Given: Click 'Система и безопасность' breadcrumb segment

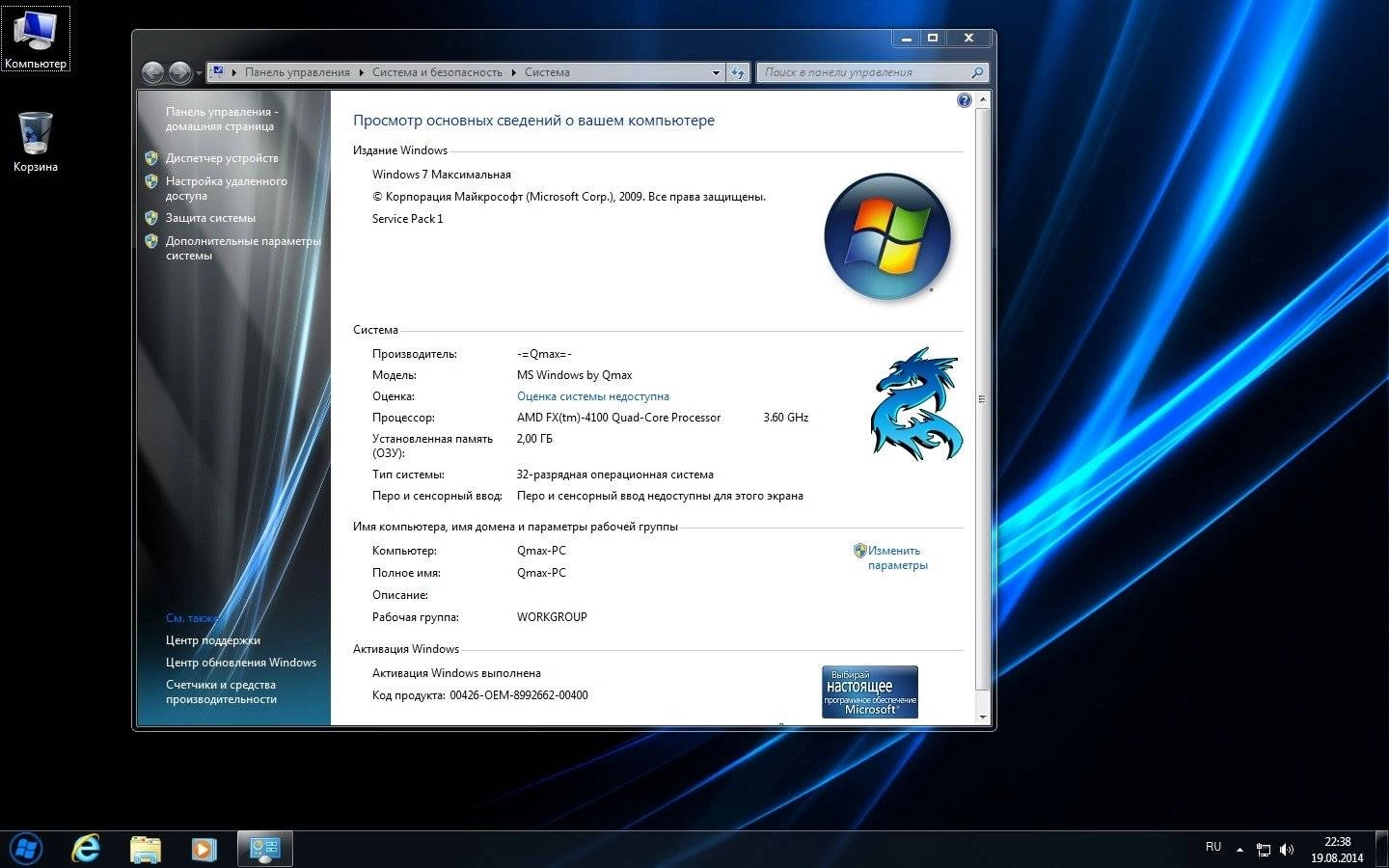Looking at the screenshot, I should tap(437, 72).
